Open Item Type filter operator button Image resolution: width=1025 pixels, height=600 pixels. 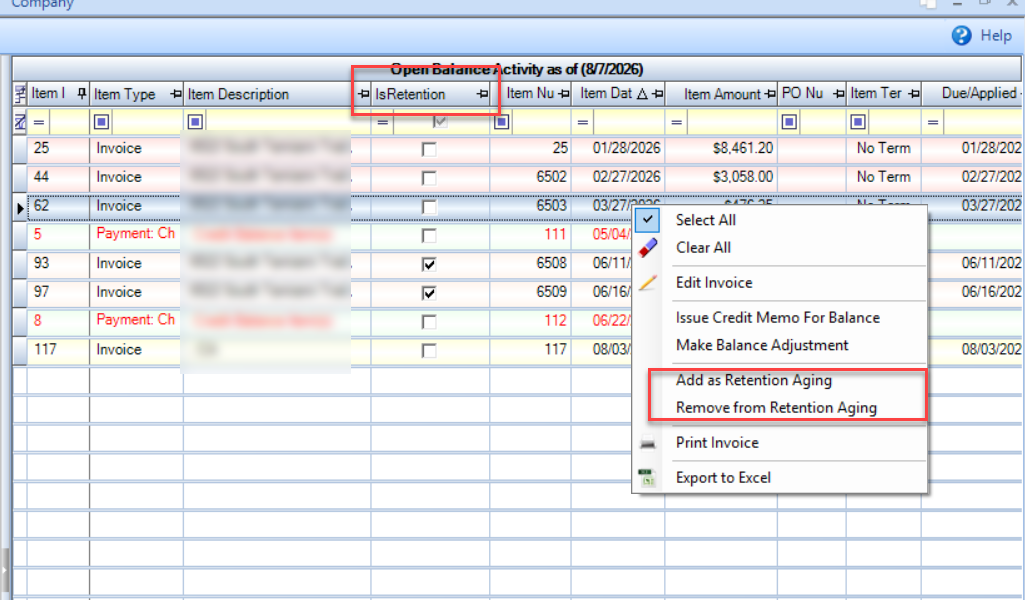click(101, 122)
